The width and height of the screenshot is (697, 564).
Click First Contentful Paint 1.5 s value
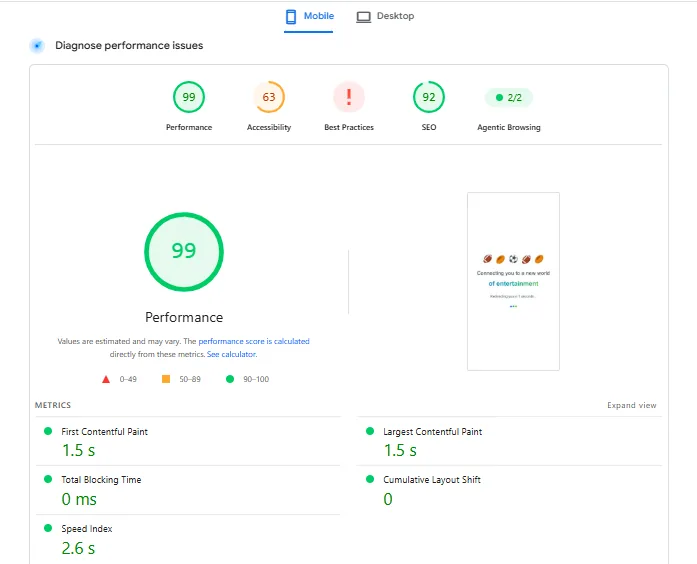click(79, 451)
